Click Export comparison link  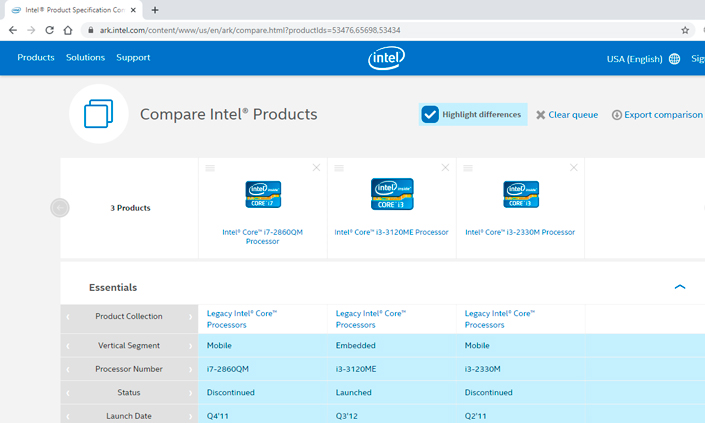pos(657,115)
